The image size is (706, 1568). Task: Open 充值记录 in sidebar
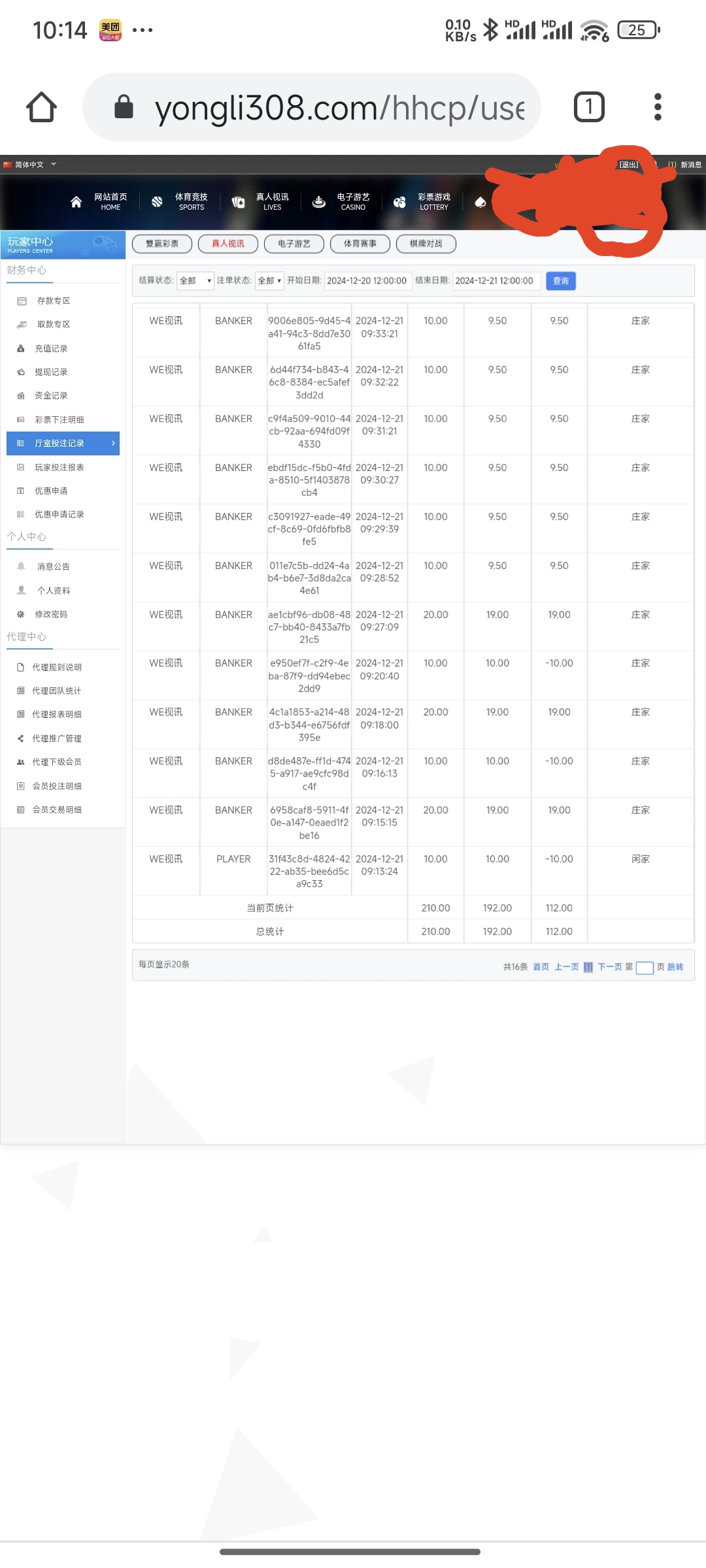click(51, 349)
